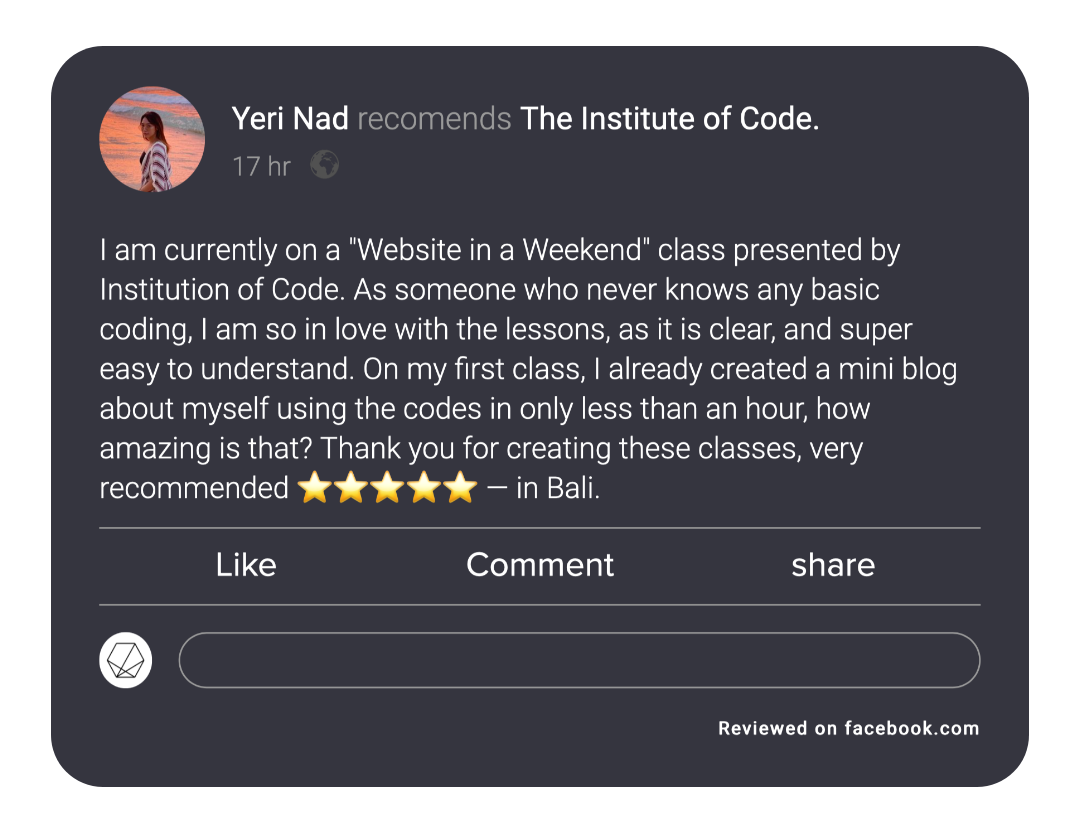
Task: Click the fifth and last gold star
Action: [459, 489]
